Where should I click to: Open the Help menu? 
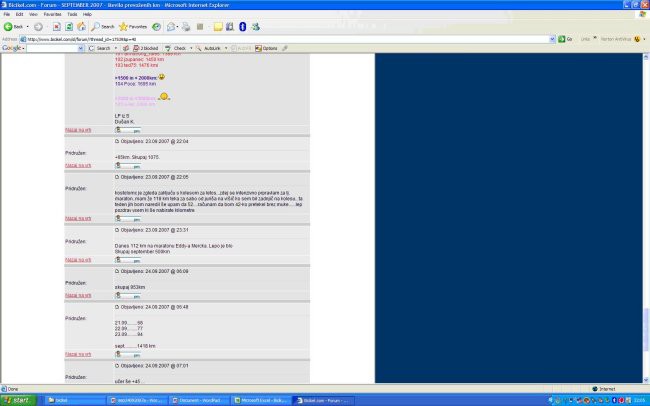(x=87, y=14)
